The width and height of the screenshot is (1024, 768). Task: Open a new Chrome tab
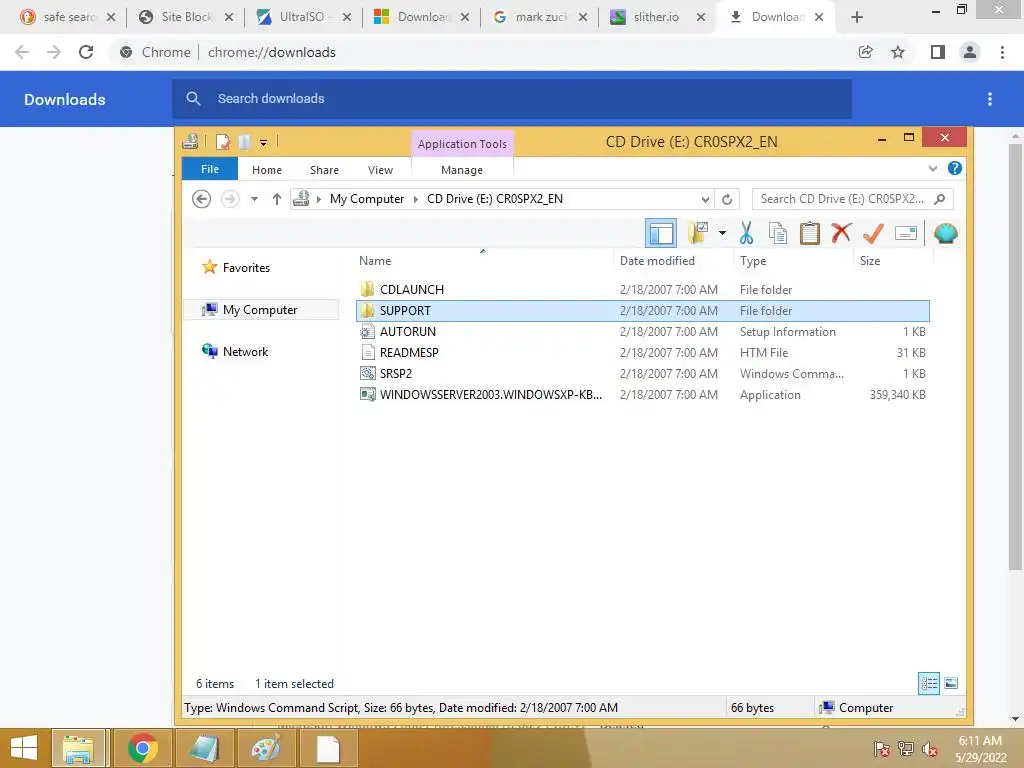[857, 17]
